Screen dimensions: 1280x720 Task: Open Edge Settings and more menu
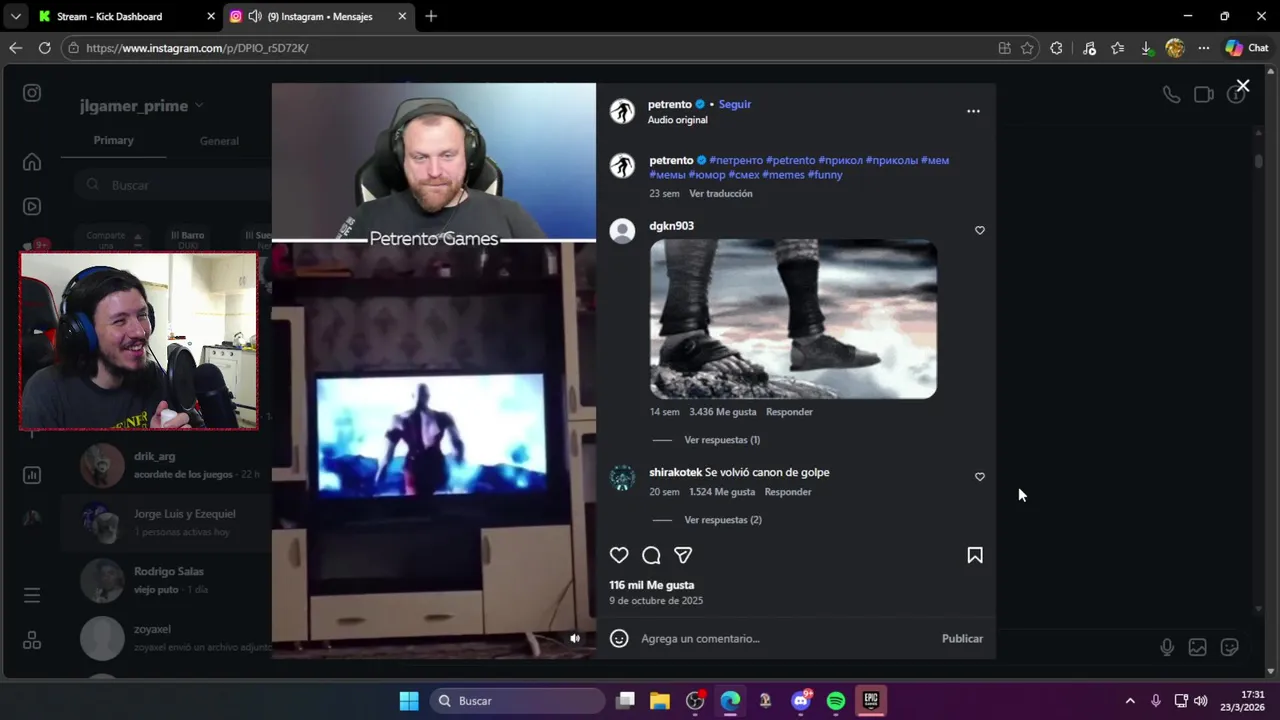(1204, 48)
